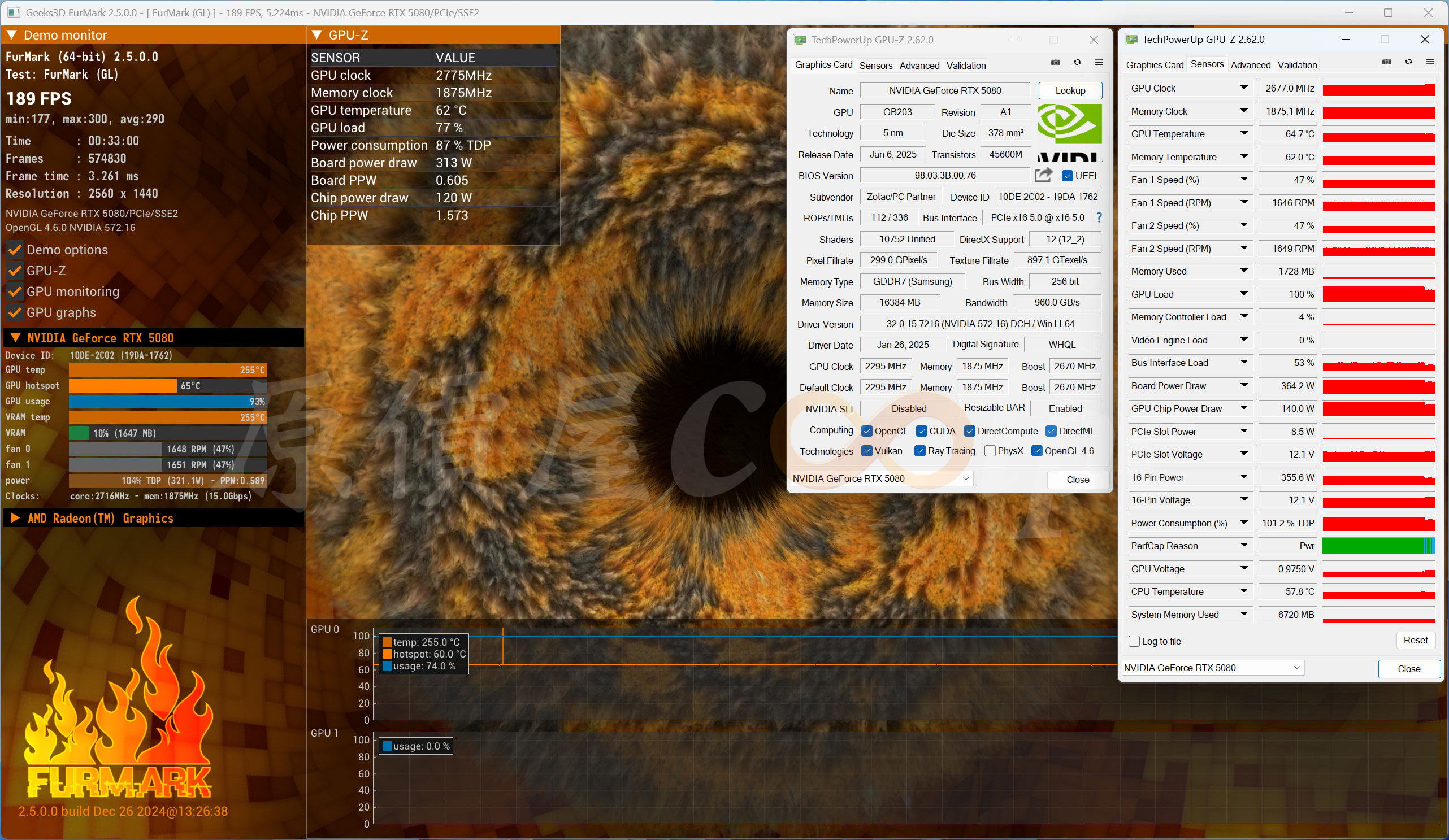This screenshot has width=1449, height=840.
Task: Refresh icon in GPU-Z Graphics Card window
Action: click(x=1078, y=63)
